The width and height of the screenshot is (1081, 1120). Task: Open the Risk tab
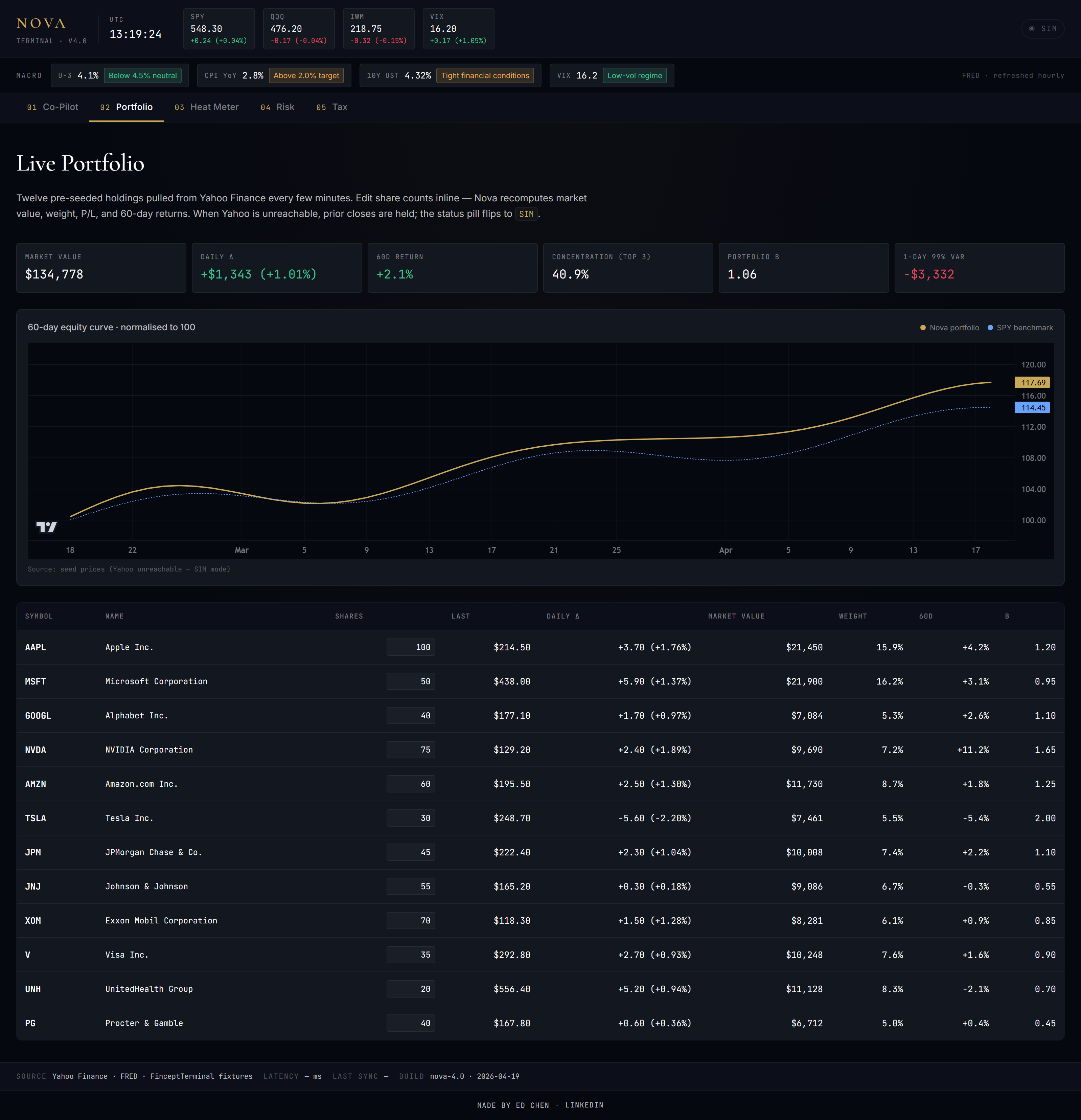click(277, 107)
